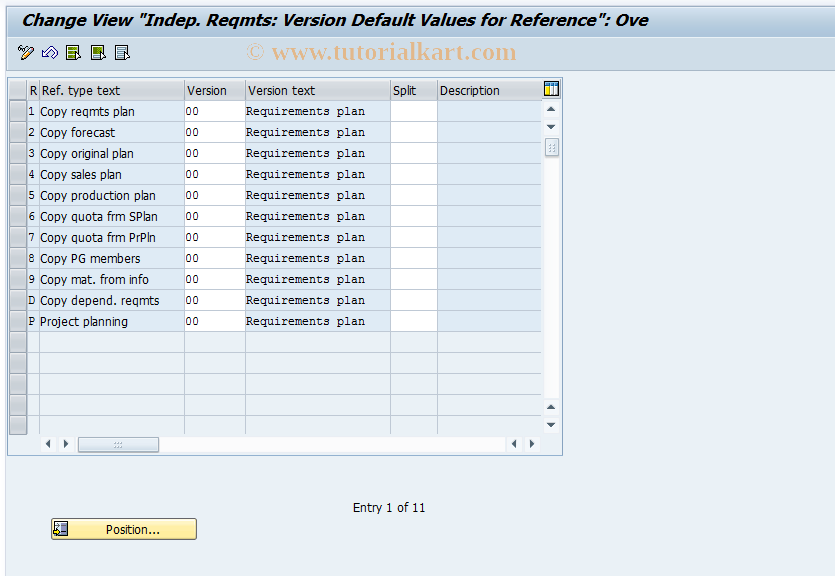Click the right-side horizontal scroll-right arrow

[x=531, y=443]
